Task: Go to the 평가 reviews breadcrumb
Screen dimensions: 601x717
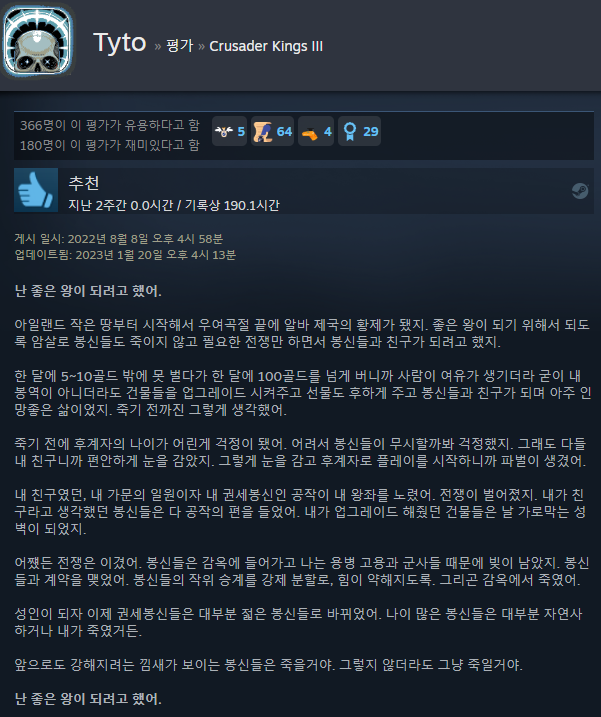Action: [179, 46]
